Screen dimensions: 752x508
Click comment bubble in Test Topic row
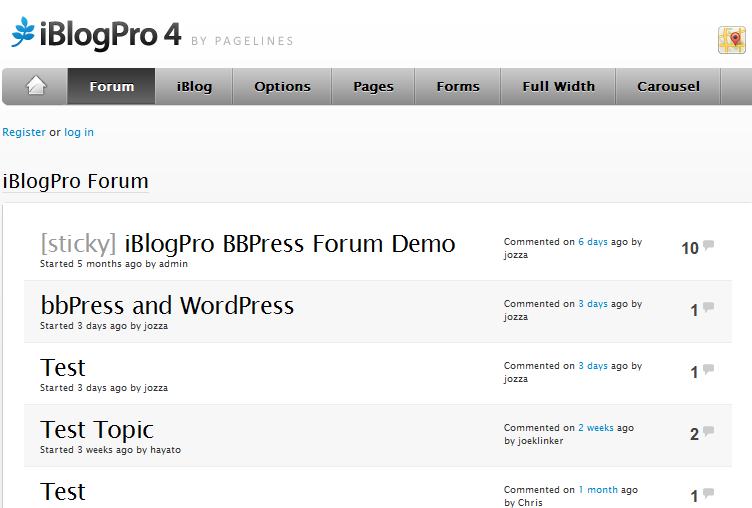(708, 431)
